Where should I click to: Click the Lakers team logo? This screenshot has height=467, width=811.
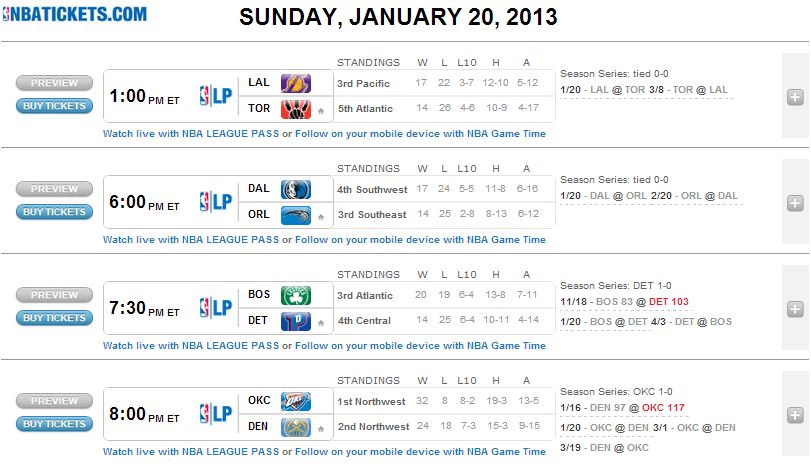(296, 84)
